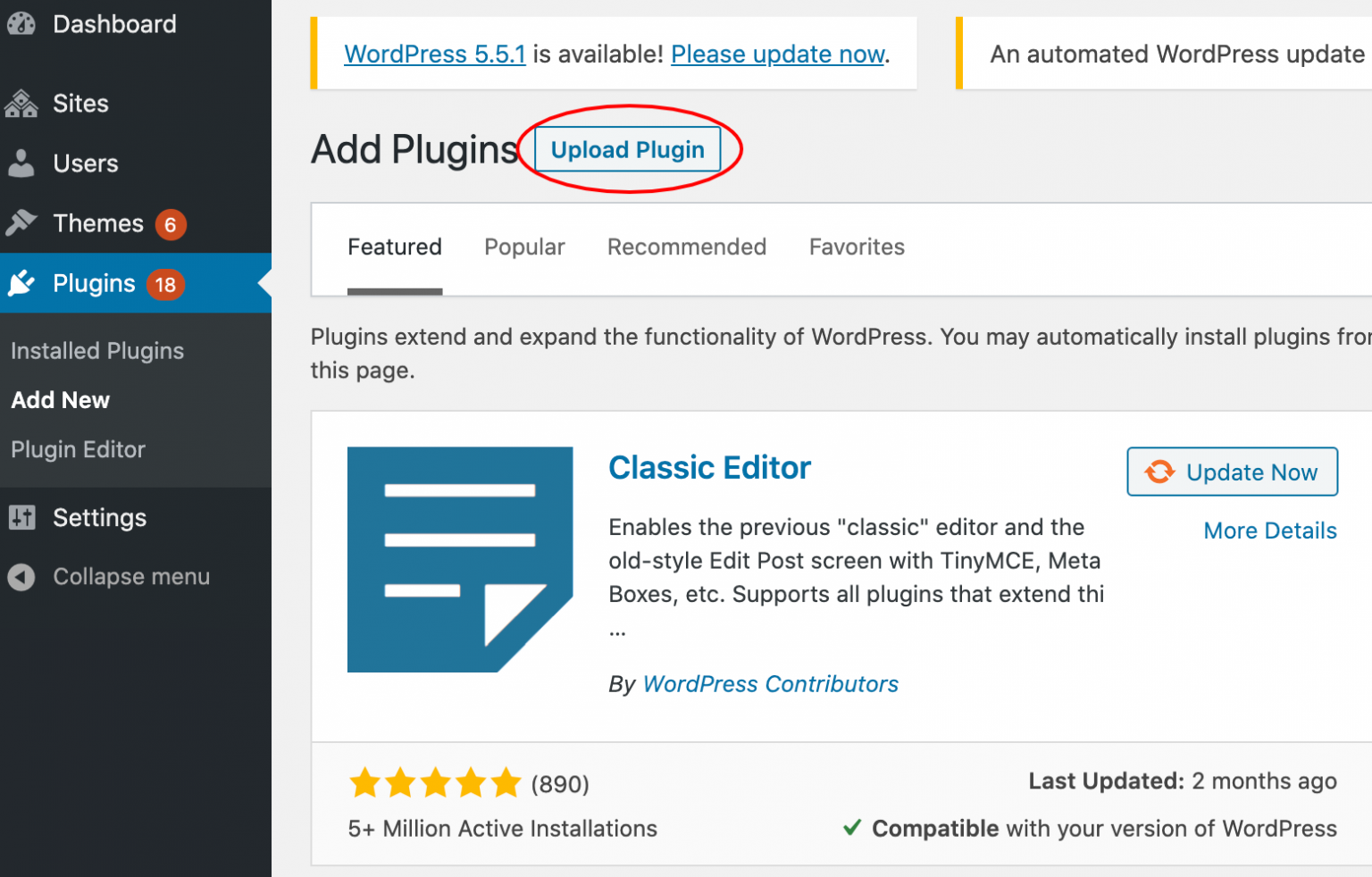Click the Sites houses icon
This screenshot has height=877, width=1372.
point(21,104)
